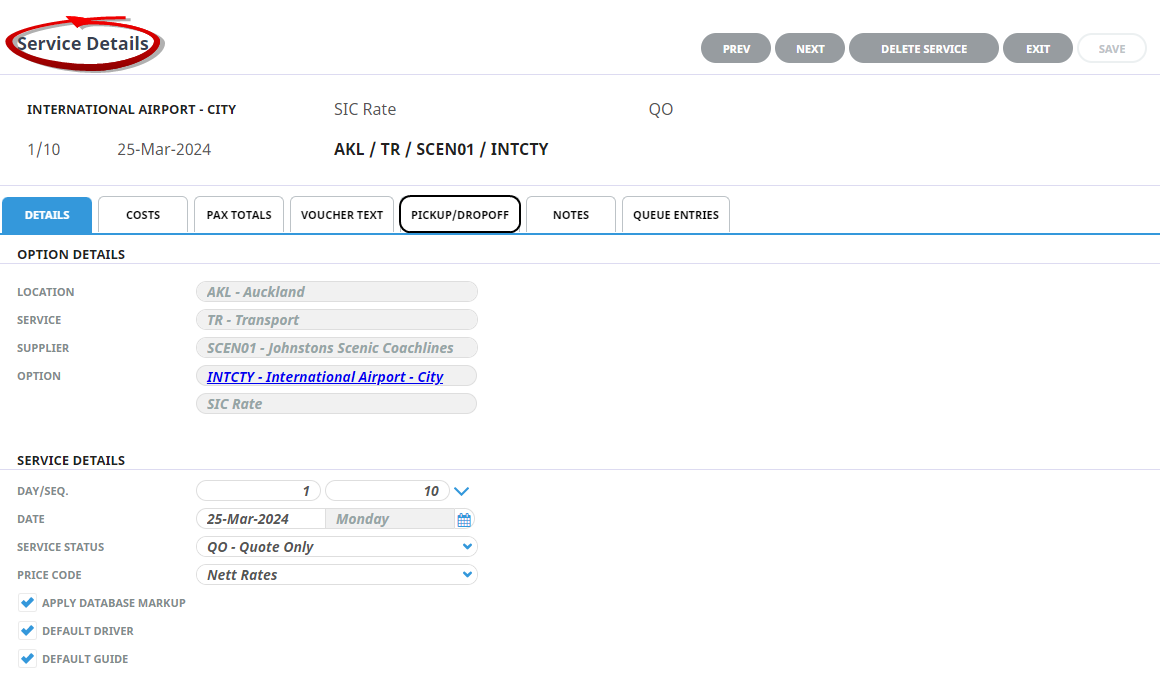The height and width of the screenshot is (681, 1160).
Task: Open the Notes tab
Action: tap(571, 215)
